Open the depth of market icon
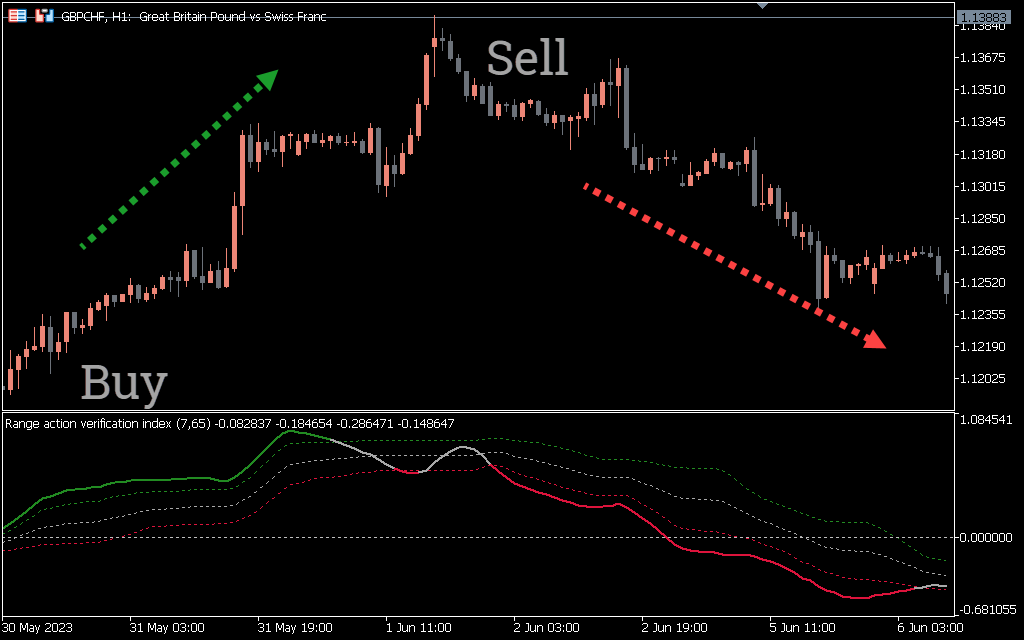Image resolution: width=1024 pixels, height=640 pixels. pos(43,17)
